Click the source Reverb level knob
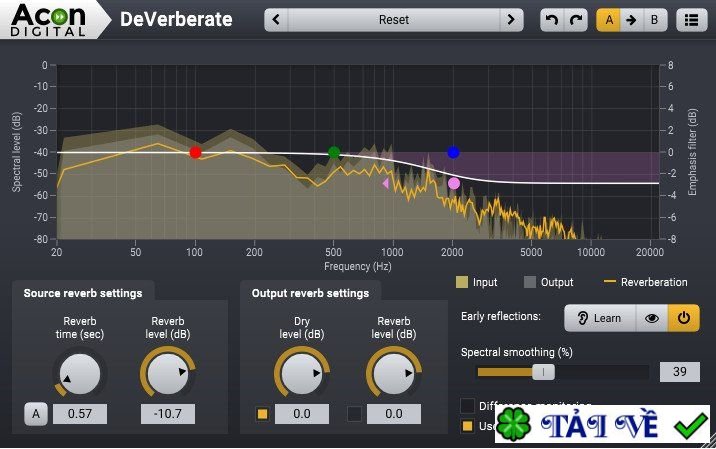This screenshot has height=449, width=716. coord(168,374)
